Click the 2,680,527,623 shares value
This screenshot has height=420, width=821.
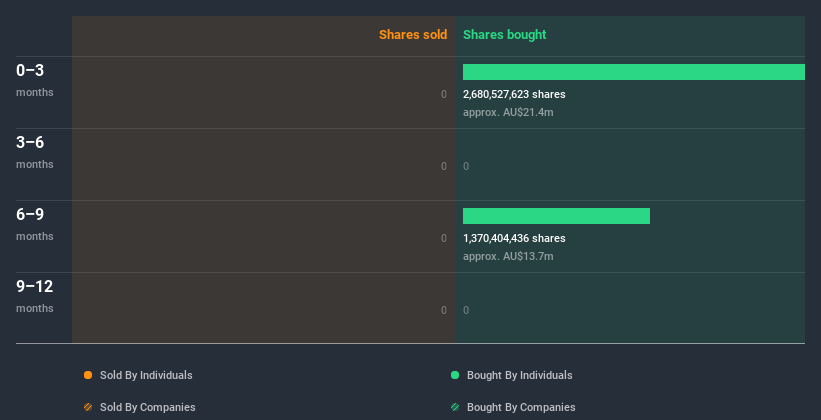tap(514, 94)
